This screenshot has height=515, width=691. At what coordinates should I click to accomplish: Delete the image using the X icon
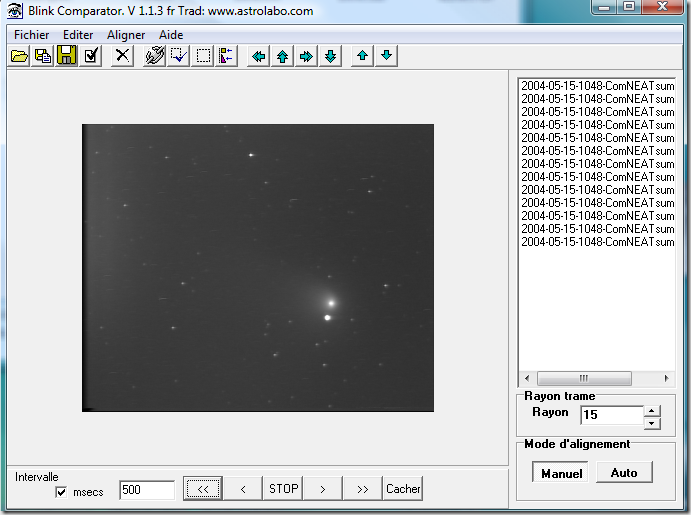tap(122, 56)
